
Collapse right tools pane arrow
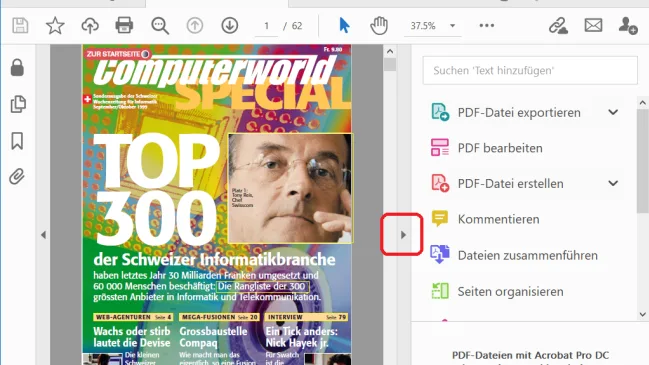404,235
